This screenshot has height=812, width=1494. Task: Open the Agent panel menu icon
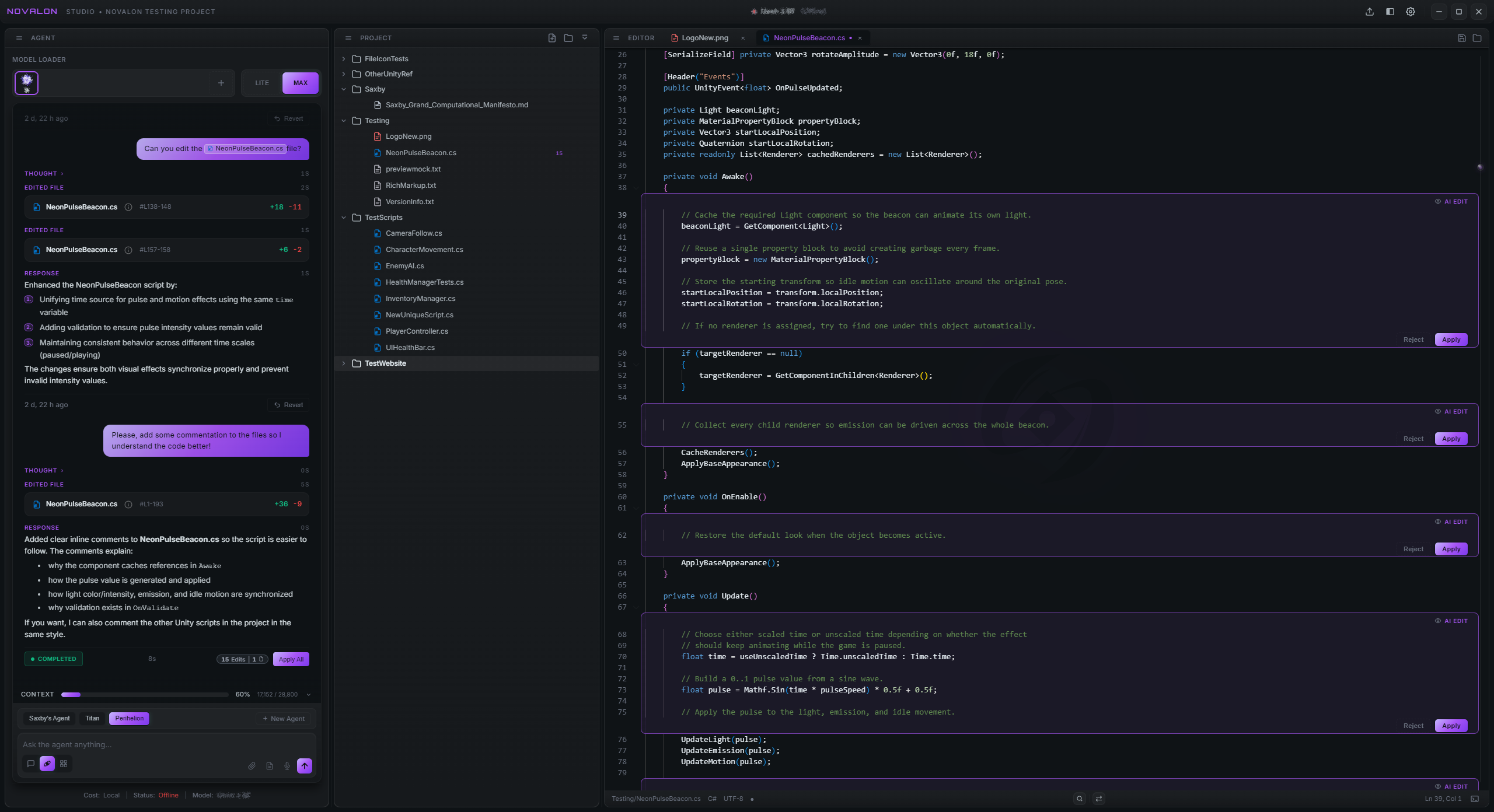[19, 38]
